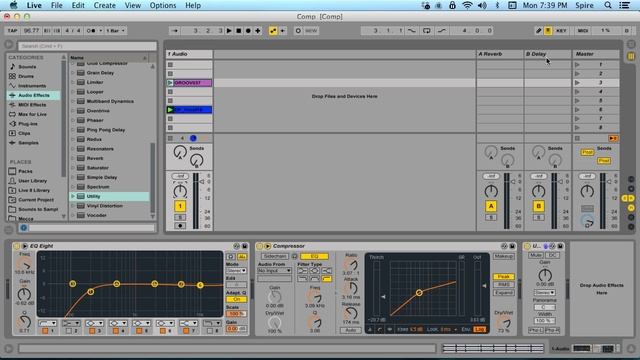
Task: Click the browser search field
Action: (87, 46)
